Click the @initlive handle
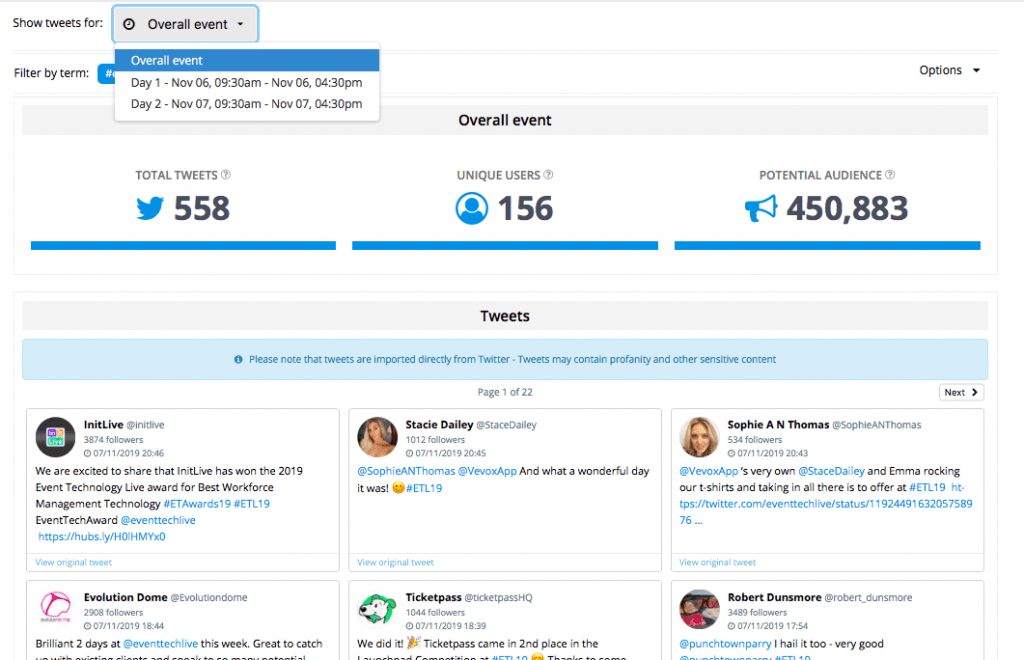Viewport: 1024px width, 660px height. tap(145, 425)
